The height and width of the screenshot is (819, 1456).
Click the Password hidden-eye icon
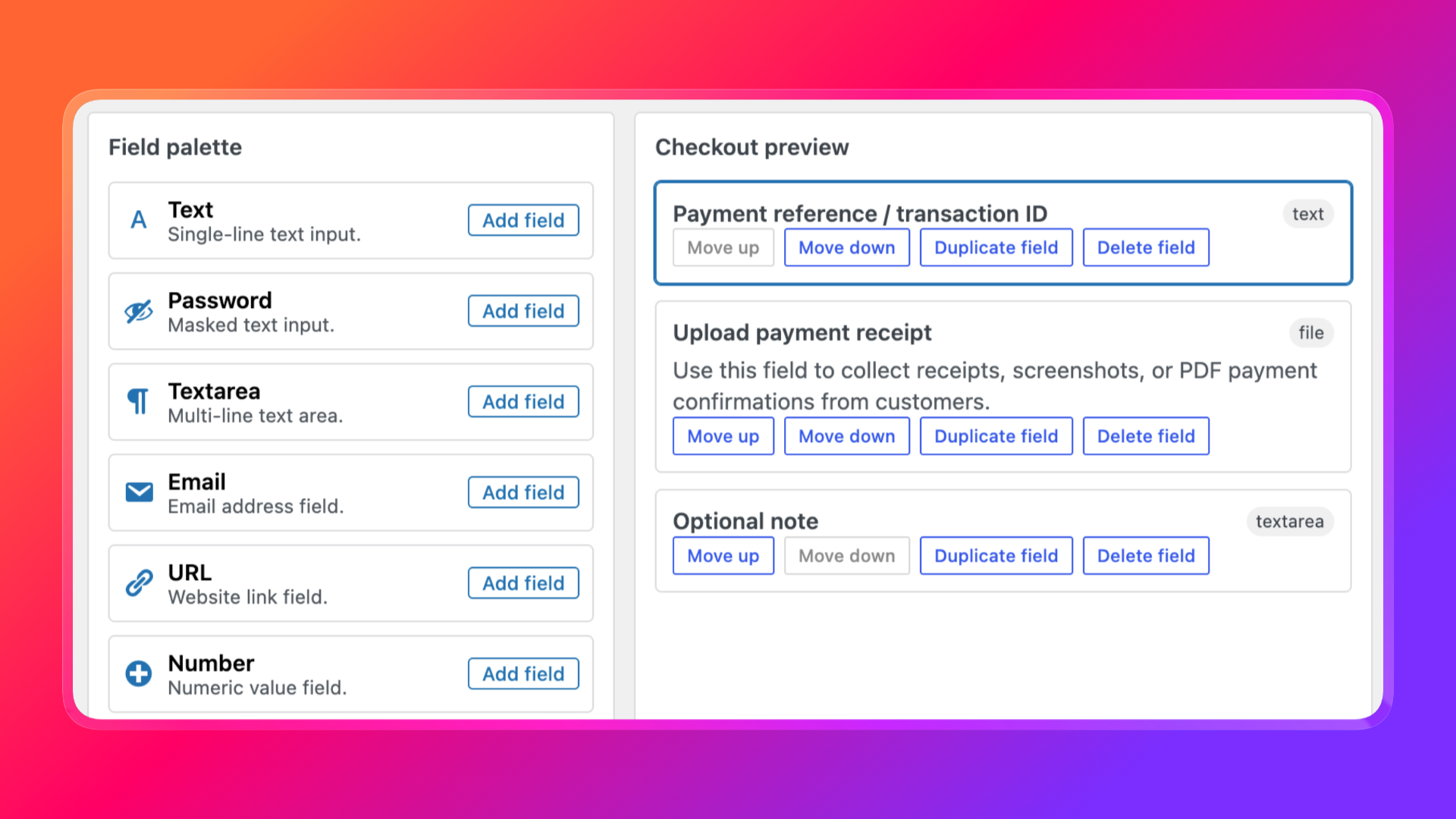(x=139, y=311)
